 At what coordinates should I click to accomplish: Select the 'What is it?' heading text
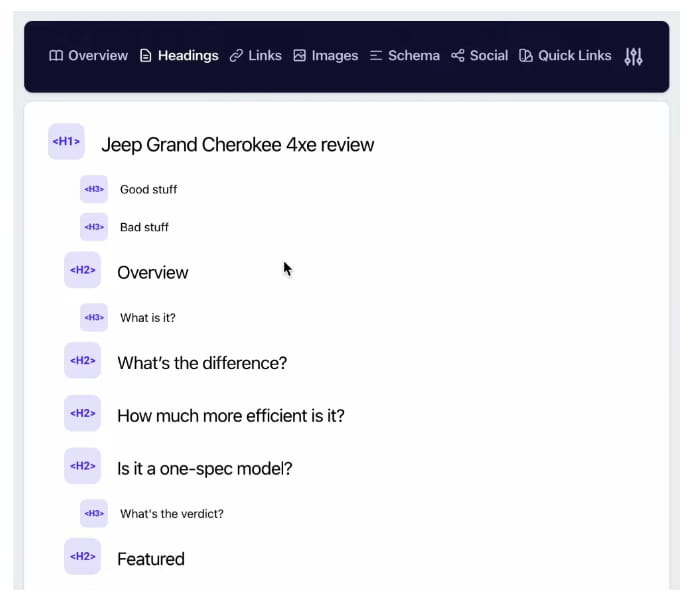pyautogui.click(x=148, y=318)
